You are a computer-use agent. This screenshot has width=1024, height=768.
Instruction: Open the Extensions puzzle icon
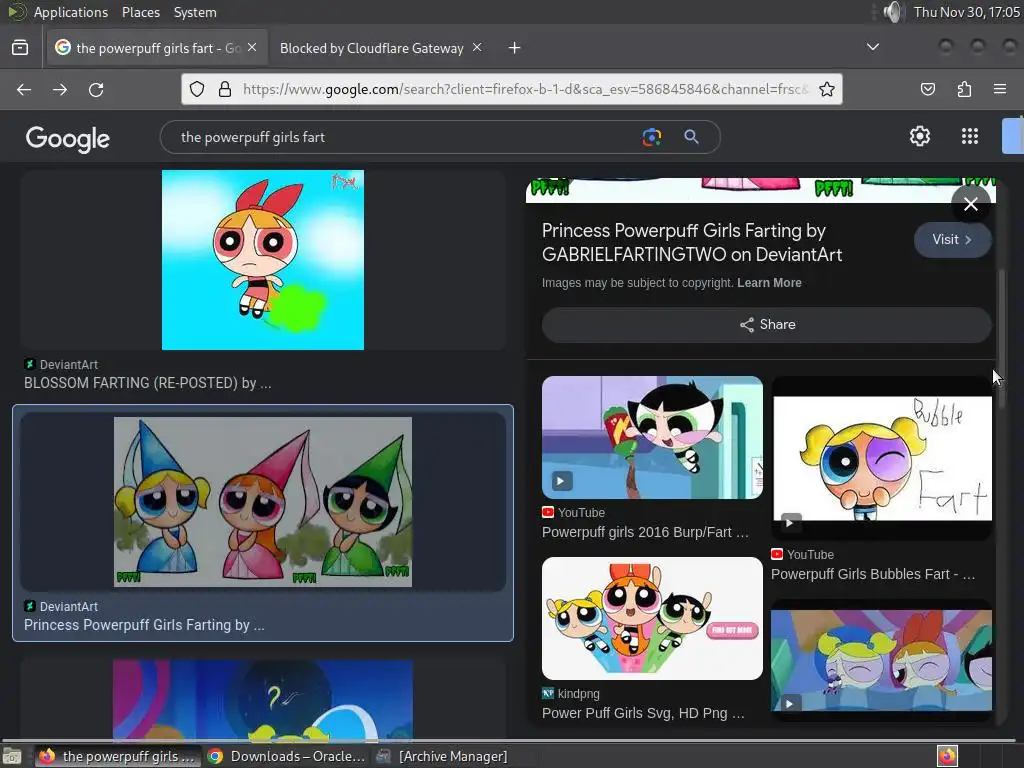point(964,89)
